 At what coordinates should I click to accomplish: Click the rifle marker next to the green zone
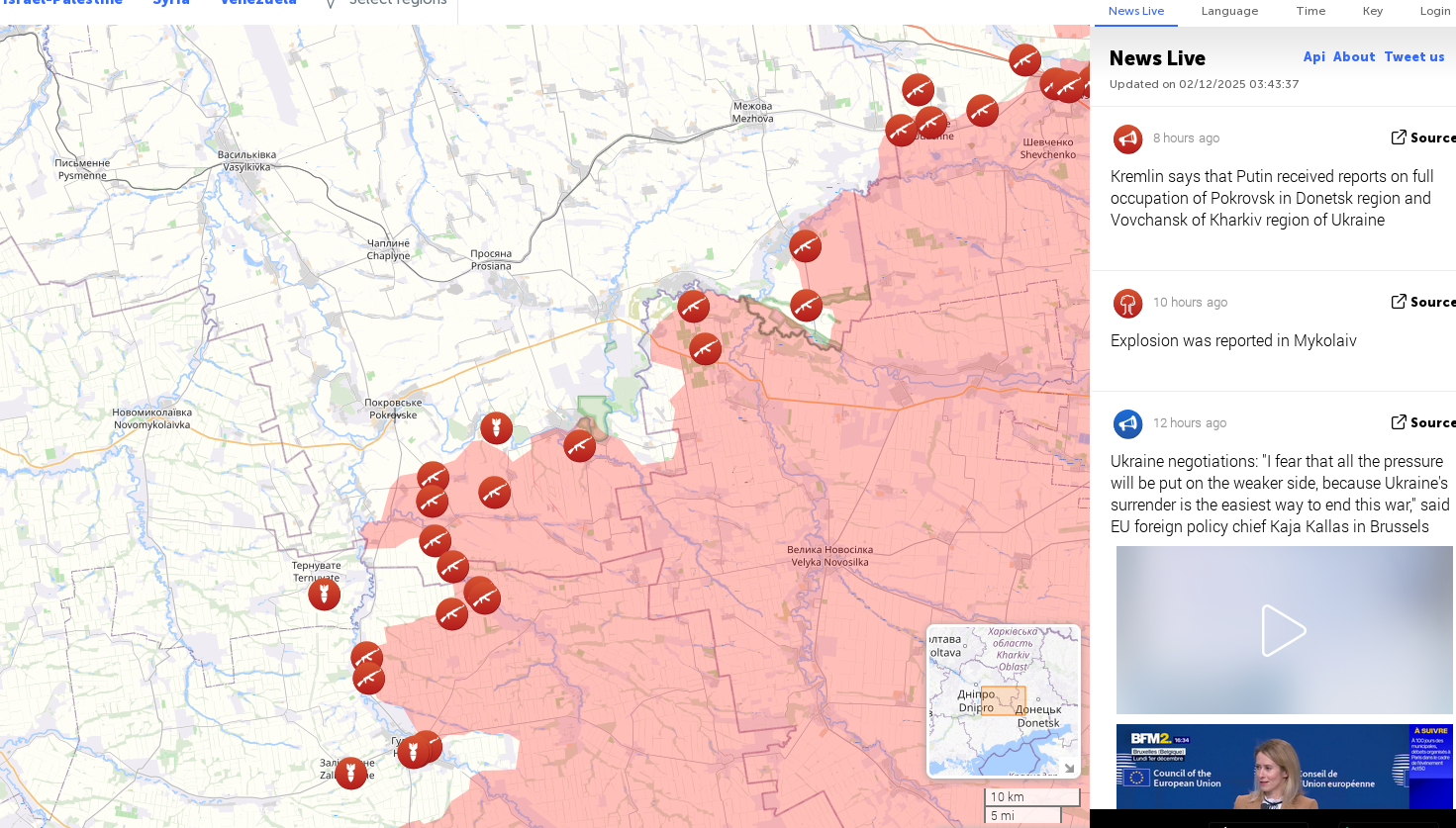pyautogui.click(x=580, y=446)
